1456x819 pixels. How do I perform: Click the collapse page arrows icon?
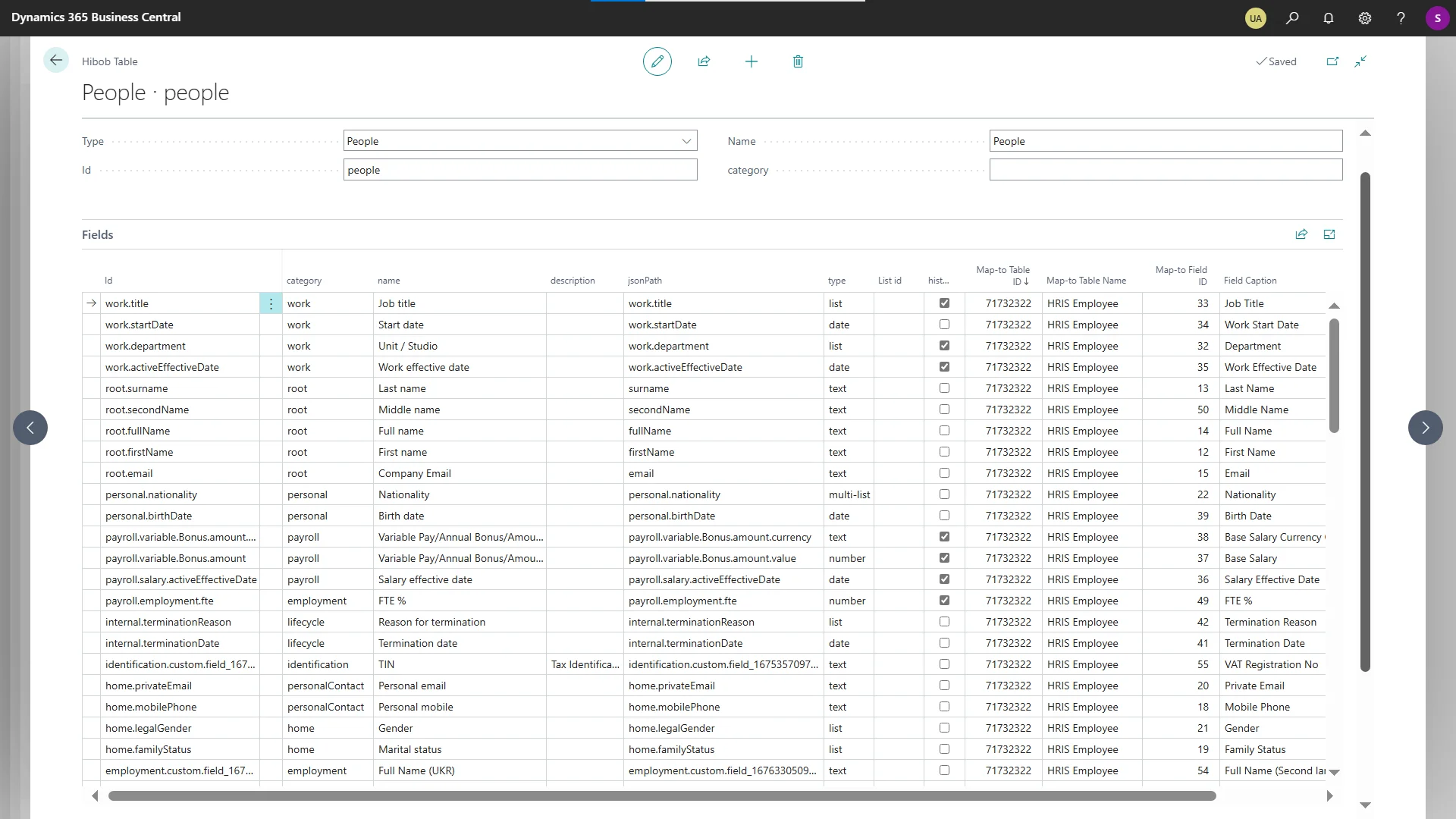click(1360, 61)
